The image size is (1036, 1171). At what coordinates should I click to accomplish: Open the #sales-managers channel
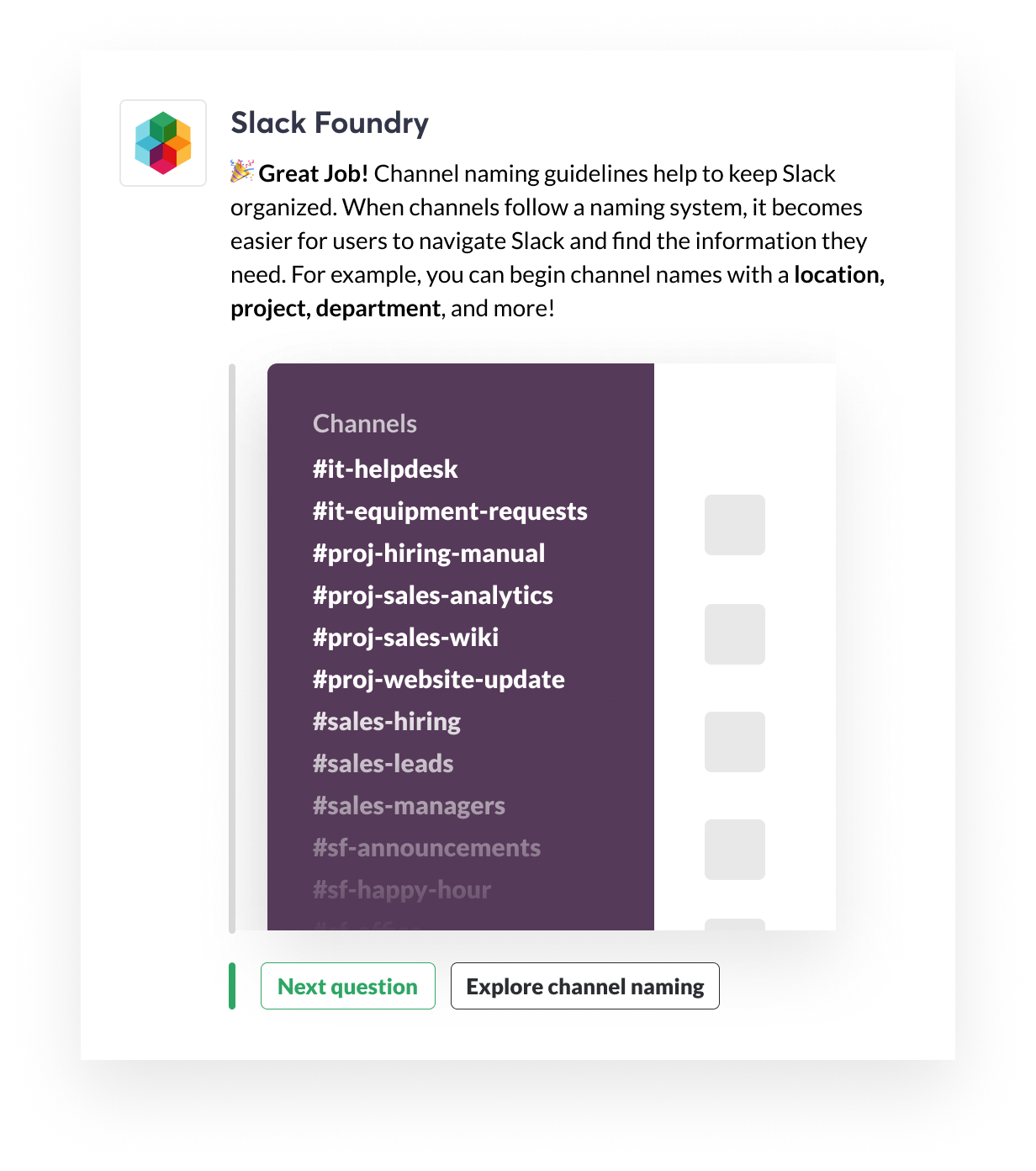(409, 806)
